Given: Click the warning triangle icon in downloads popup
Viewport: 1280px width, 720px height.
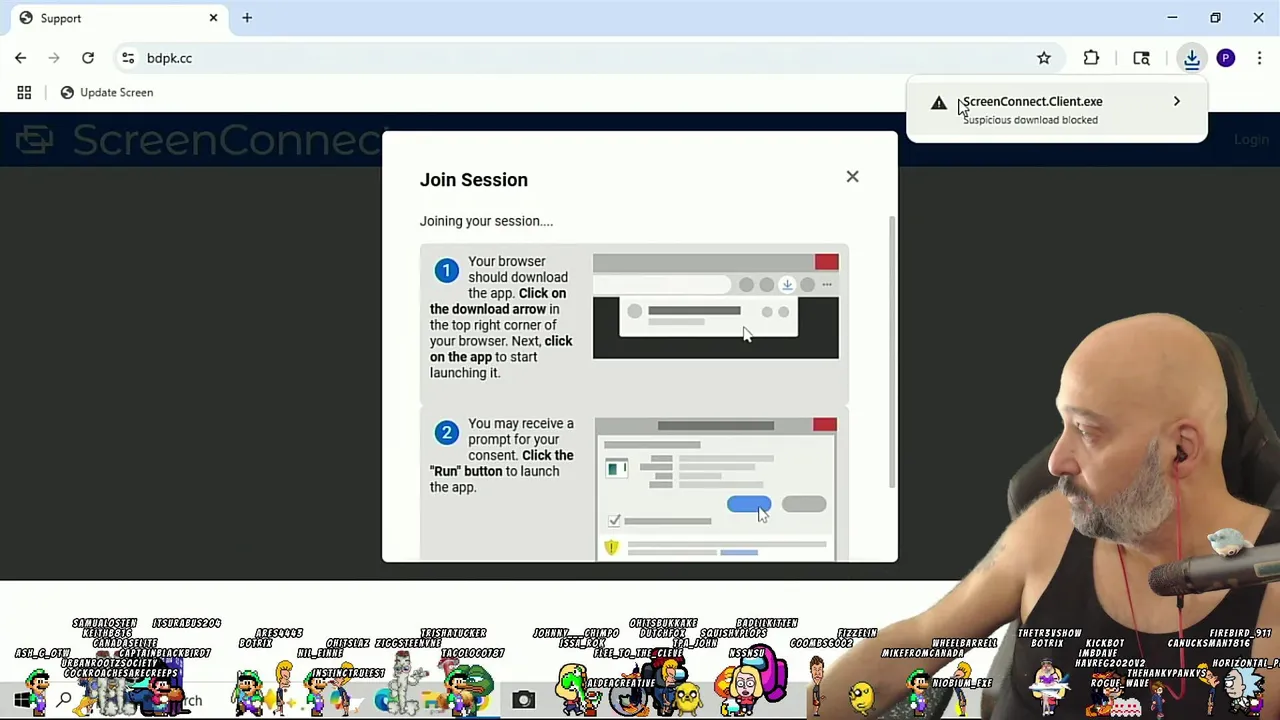Looking at the screenshot, I should tap(938, 103).
